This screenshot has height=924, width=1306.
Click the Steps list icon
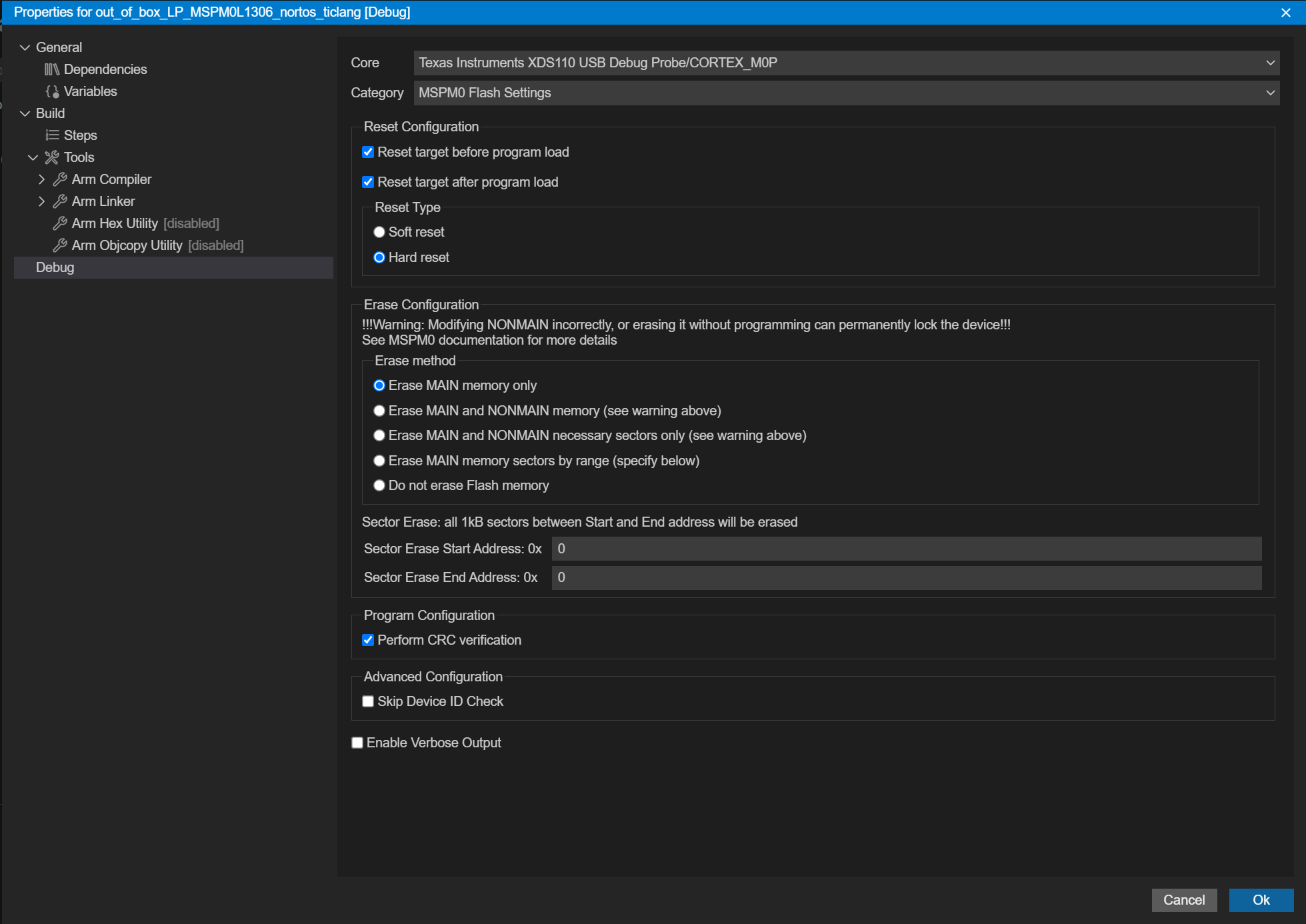tap(52, 135)
